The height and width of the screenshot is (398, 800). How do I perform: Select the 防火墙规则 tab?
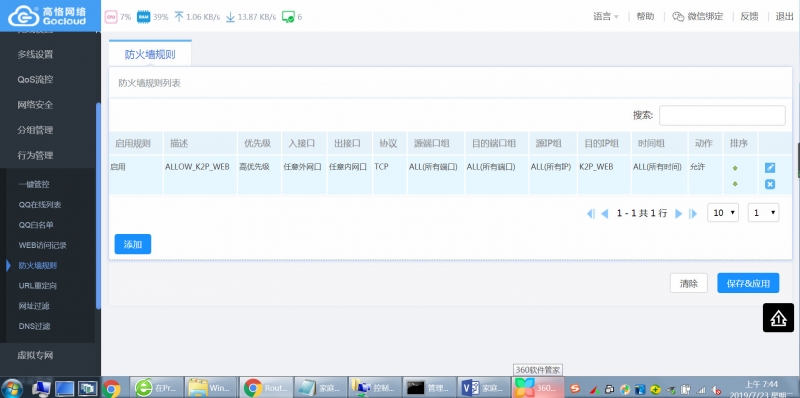coord(150,54)
